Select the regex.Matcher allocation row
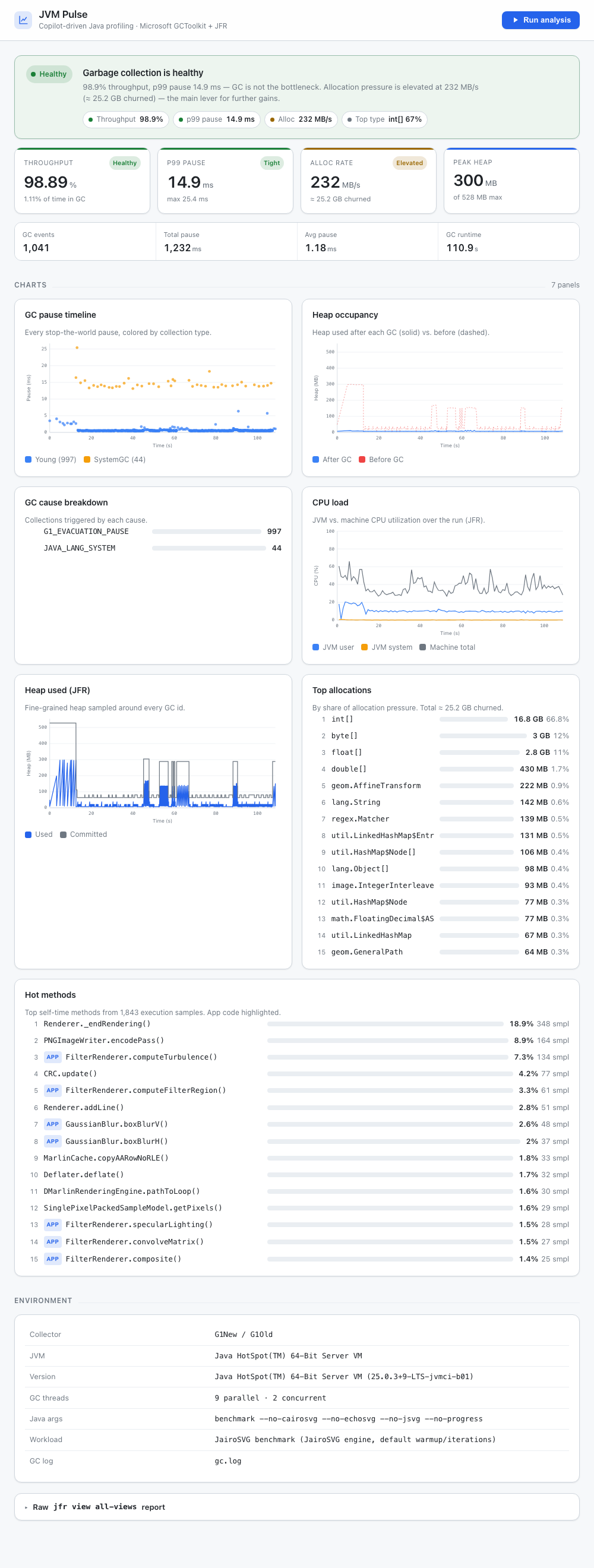594x1568 pixels. pyautogui.click(x=441, y=818)
